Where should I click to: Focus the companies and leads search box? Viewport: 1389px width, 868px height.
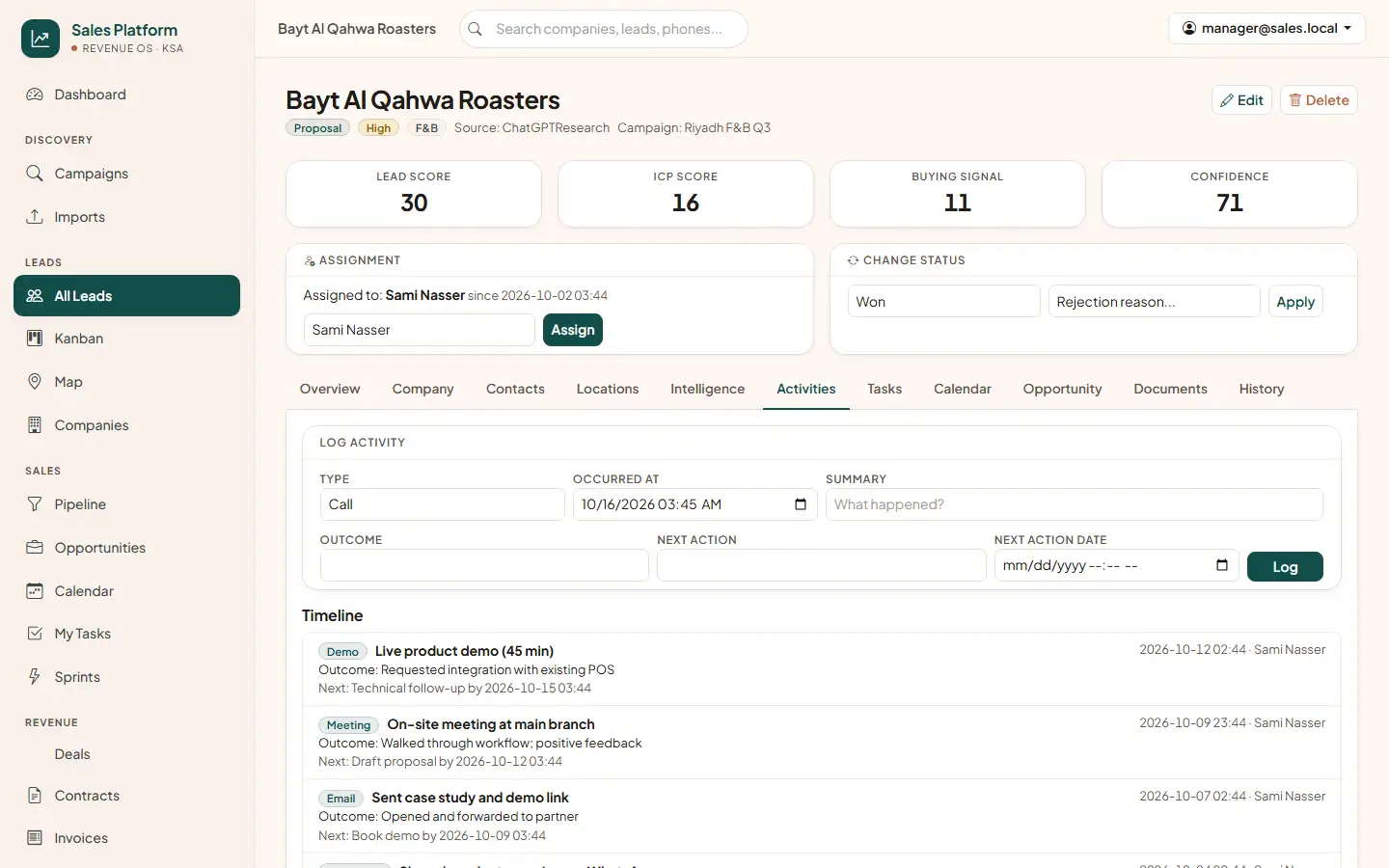tap(604, 29)
